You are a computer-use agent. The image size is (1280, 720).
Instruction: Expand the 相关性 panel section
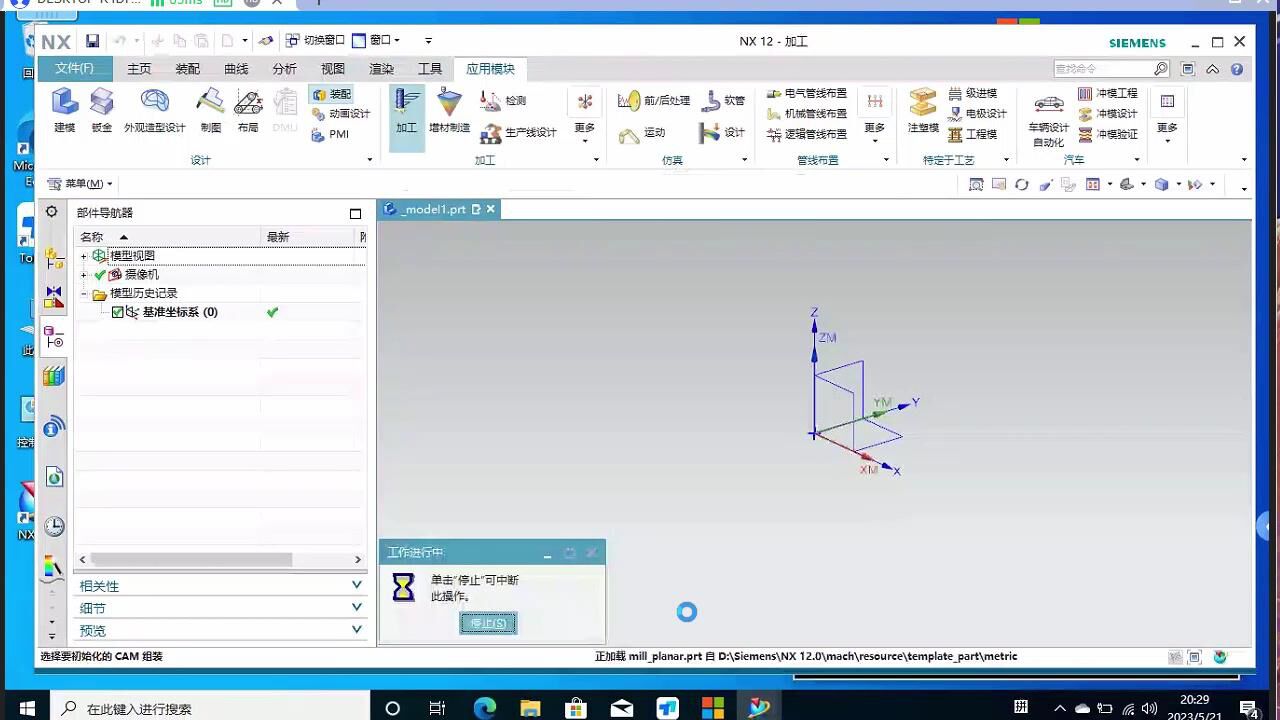coord(218,586)
